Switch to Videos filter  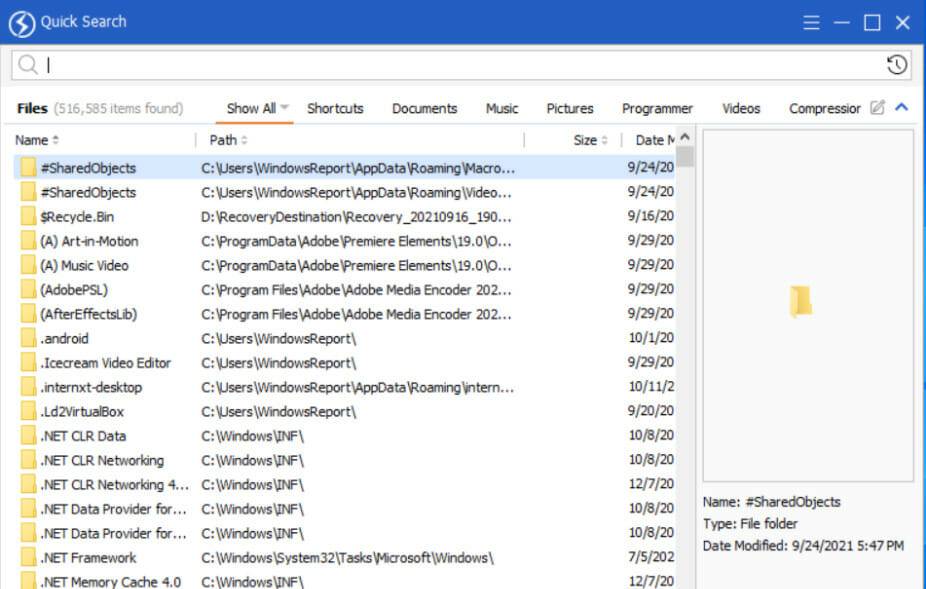[741, 109]
